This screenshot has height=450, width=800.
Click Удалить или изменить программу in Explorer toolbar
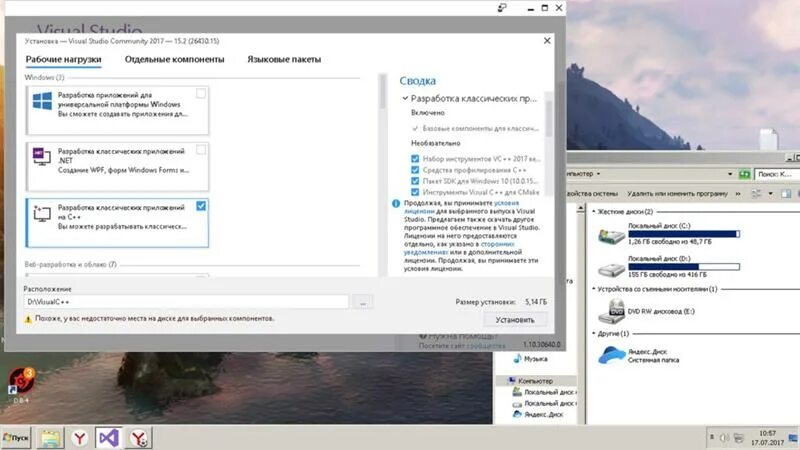tap(677, 194)
